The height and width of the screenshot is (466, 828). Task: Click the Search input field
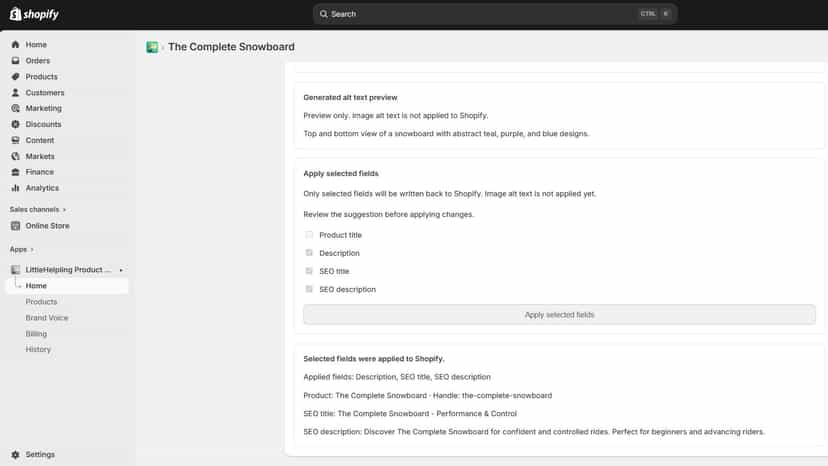tap(495, 14)
